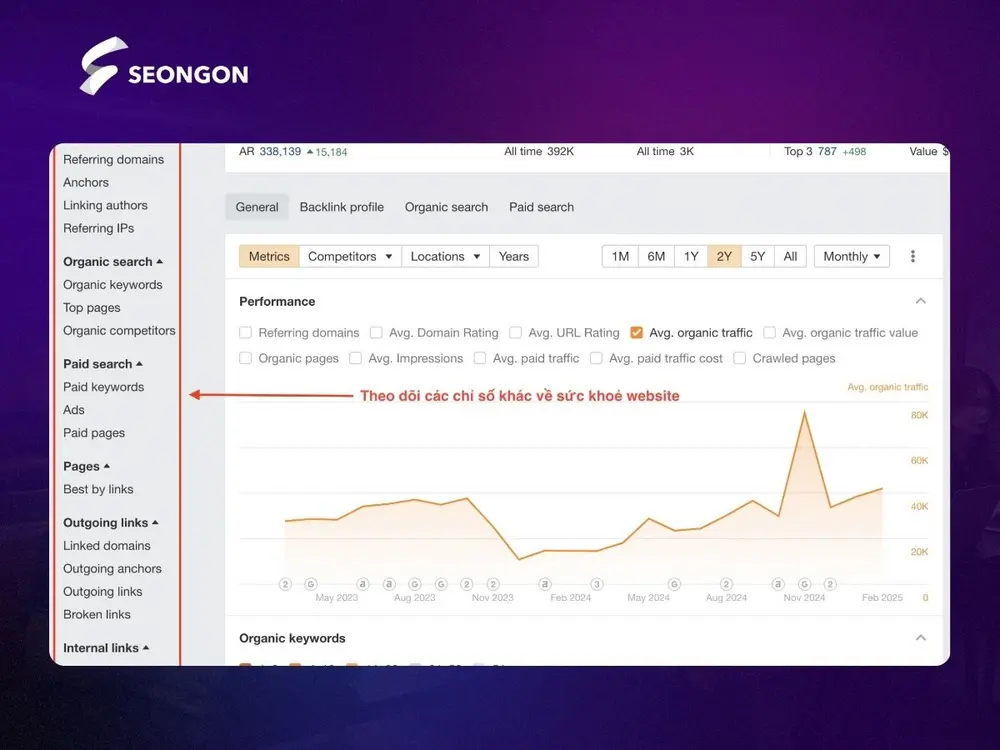
Task: Enable the Avg. paid traffic cost checkbox
Action: tap(596, 358)
